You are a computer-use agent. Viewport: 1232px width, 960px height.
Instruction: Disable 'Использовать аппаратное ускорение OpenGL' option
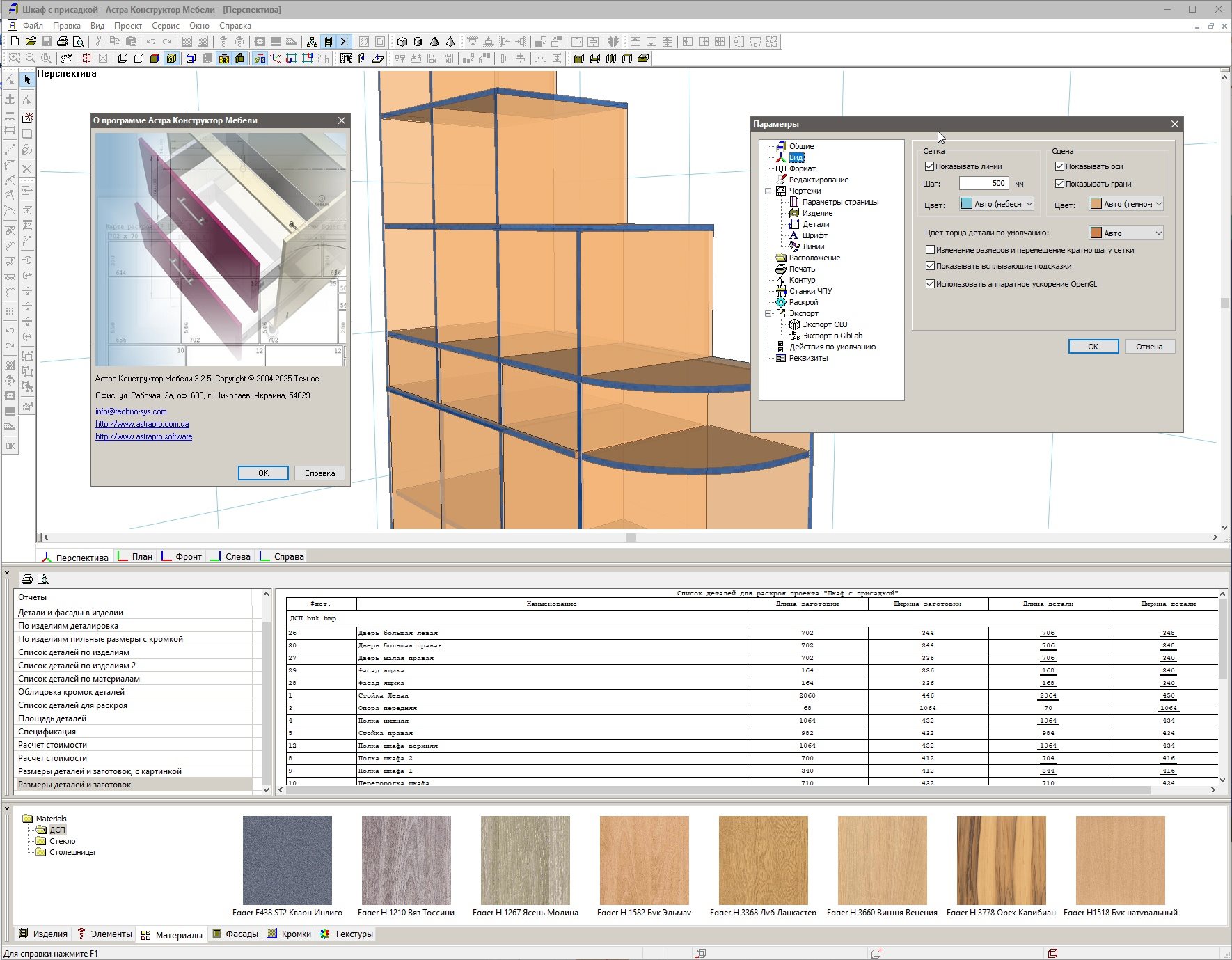930,284
